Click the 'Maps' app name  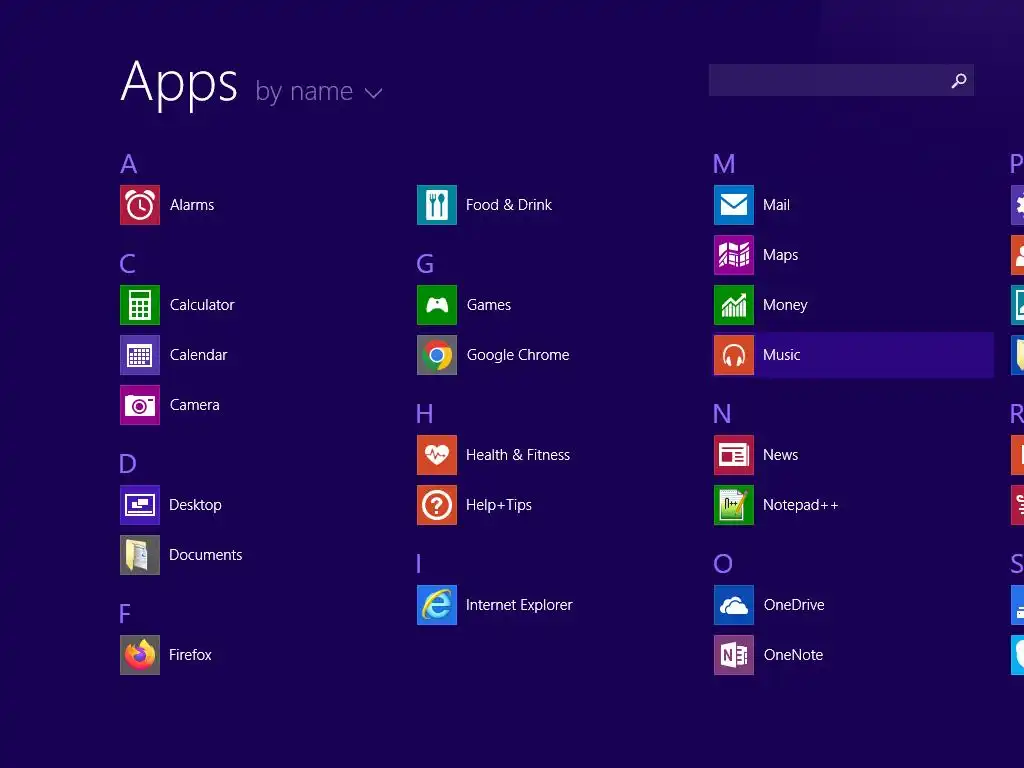click(x=780, y=255)
